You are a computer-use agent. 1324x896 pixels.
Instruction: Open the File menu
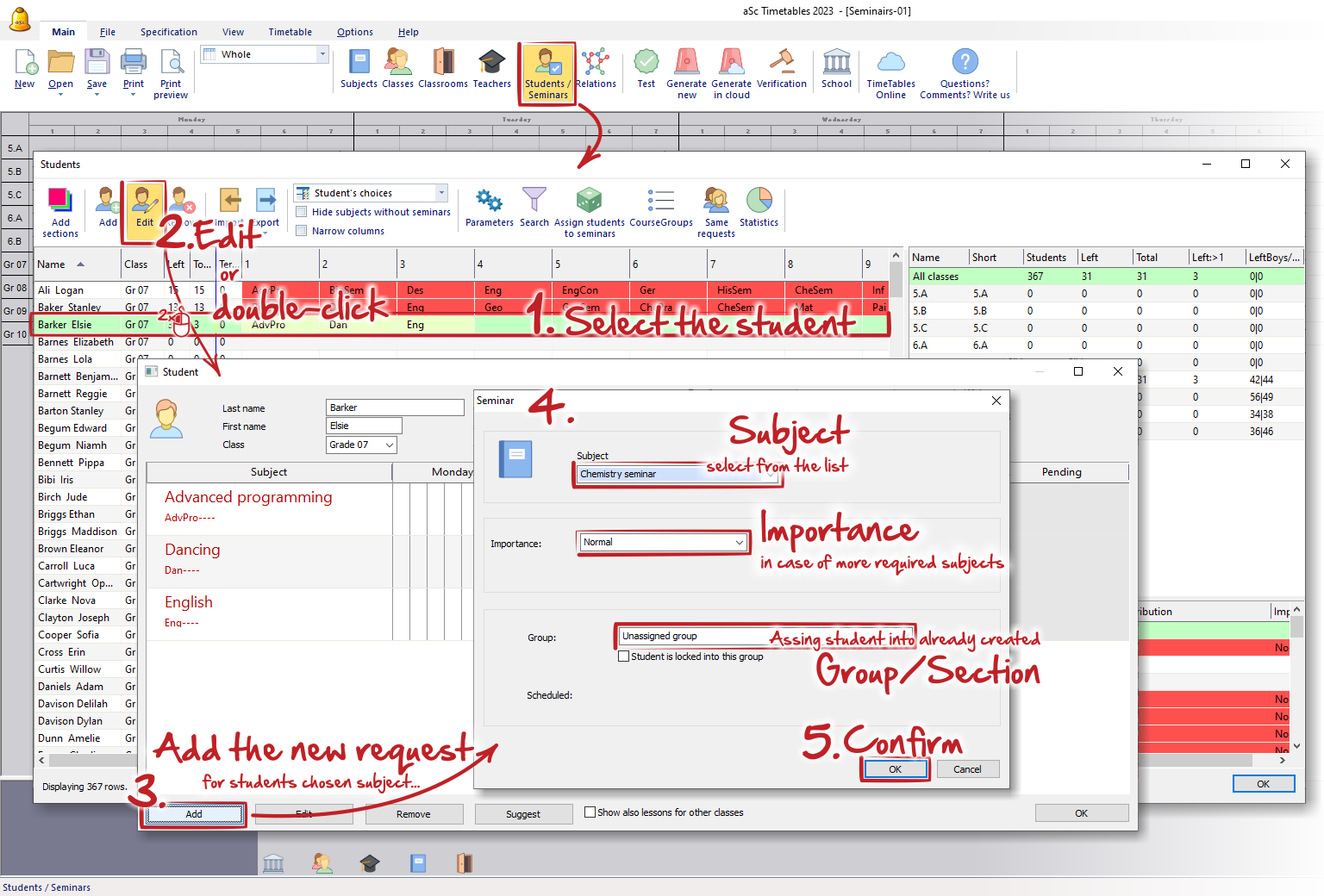[108, 32]
